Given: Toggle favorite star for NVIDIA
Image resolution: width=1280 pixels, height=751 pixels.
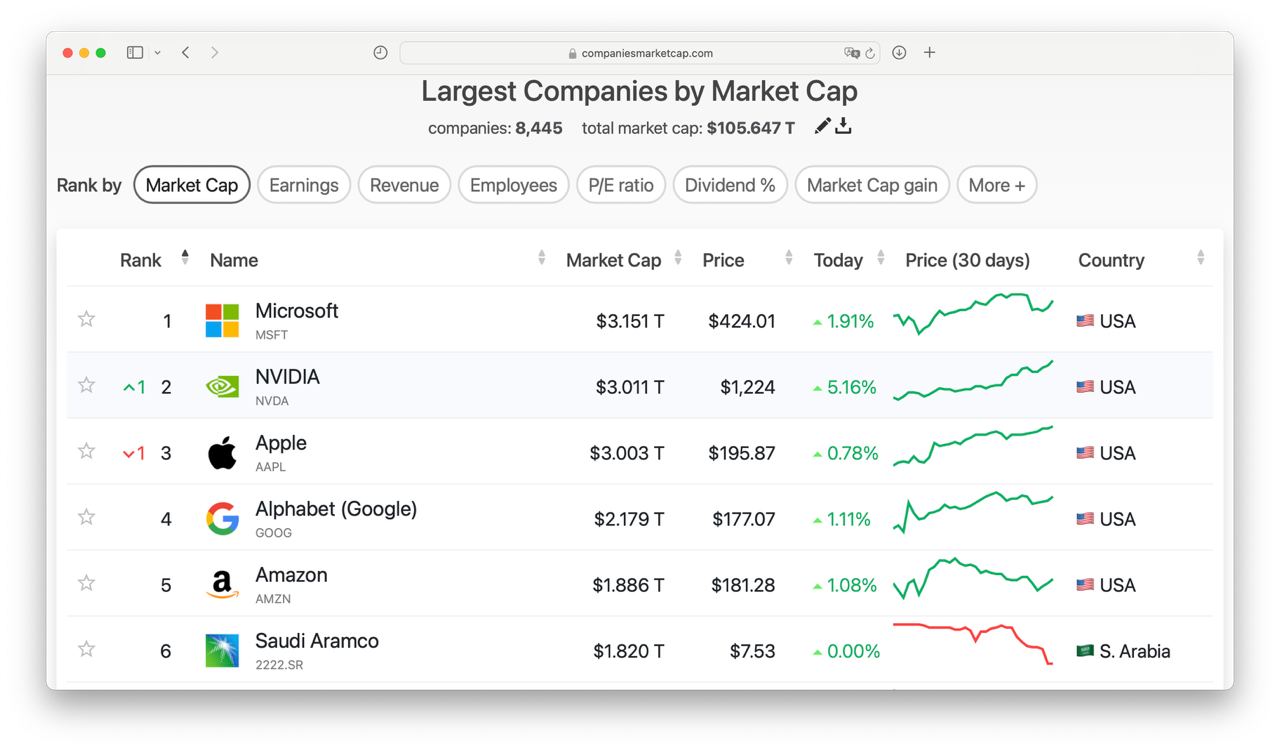Looking at the screenshot, I should [x=87, y=385].
